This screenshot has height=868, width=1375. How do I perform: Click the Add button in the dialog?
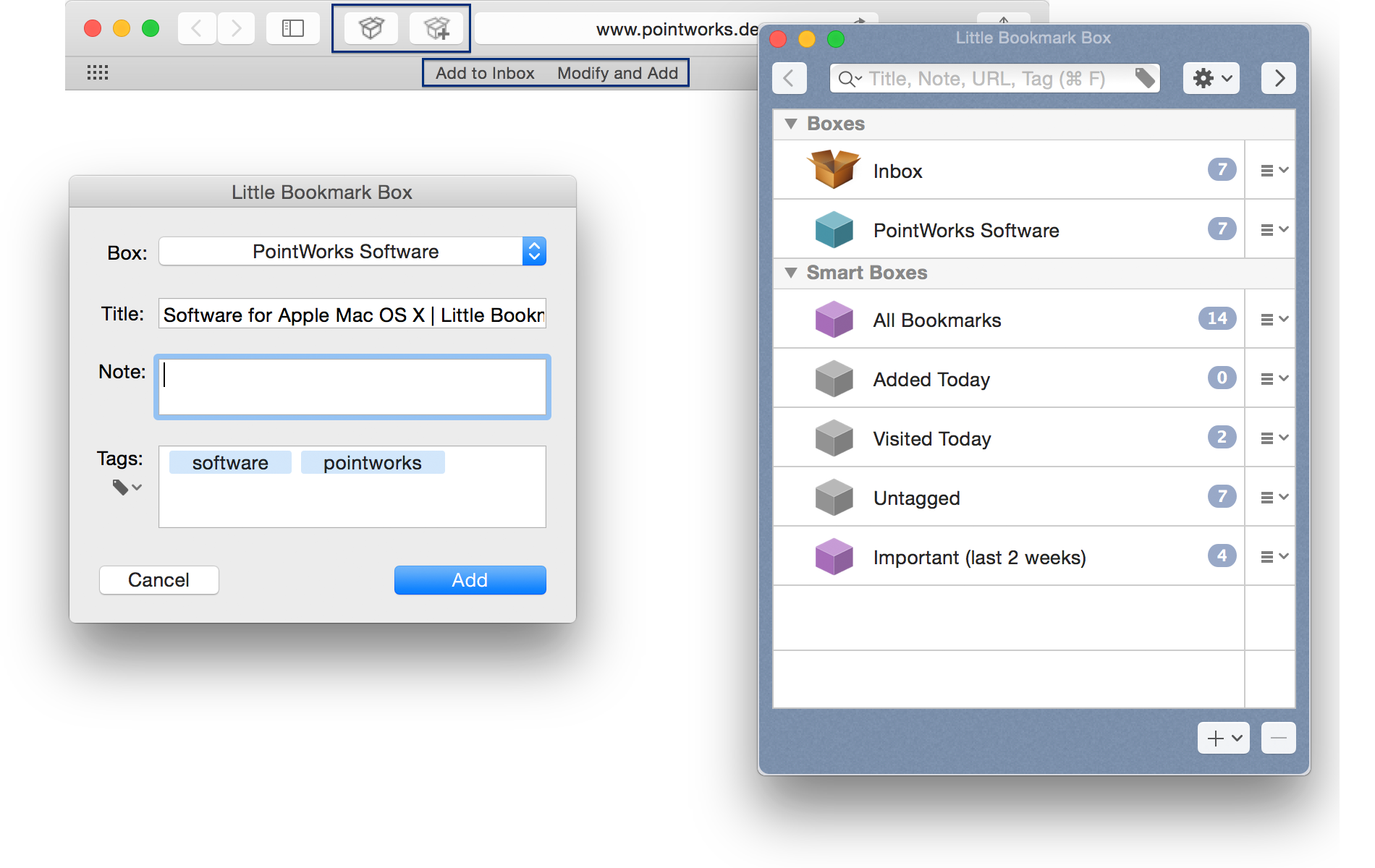click(470, 579)
